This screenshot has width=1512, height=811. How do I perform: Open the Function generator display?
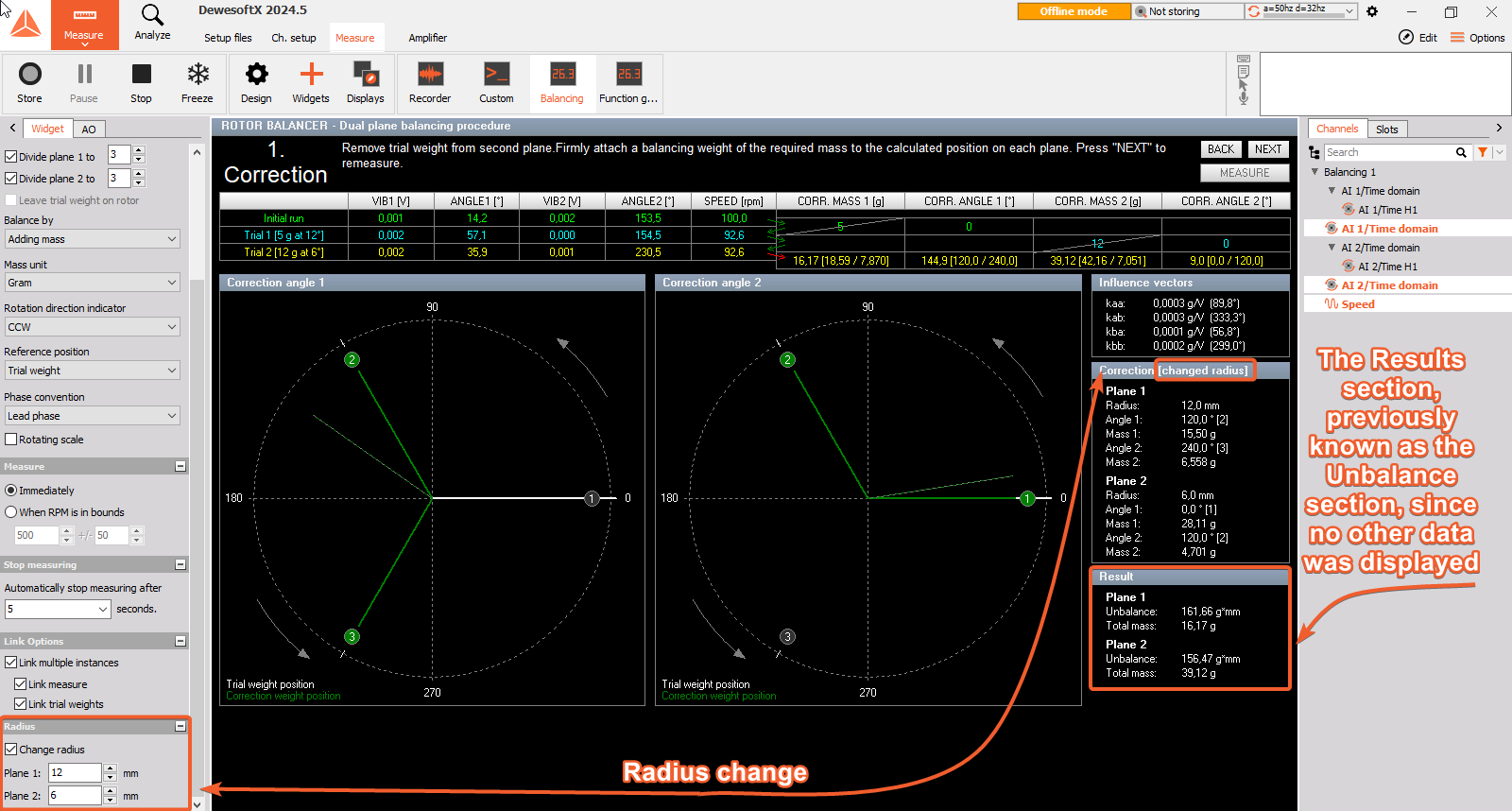[628, 83]
